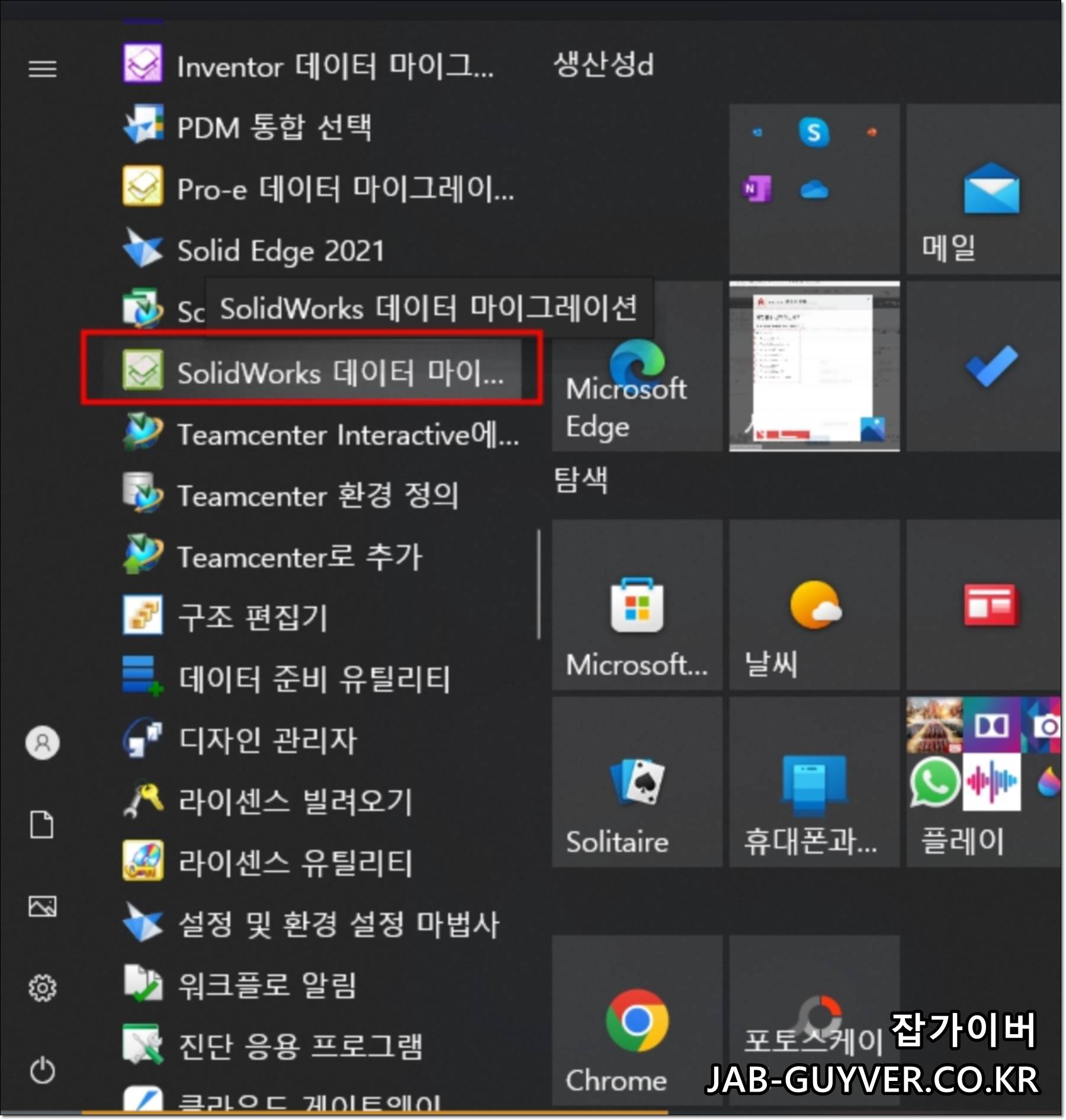This screenshot has height=1120, width=1066.
Task: Open the 플레이 tile folder
Action: tap(984, 783)
